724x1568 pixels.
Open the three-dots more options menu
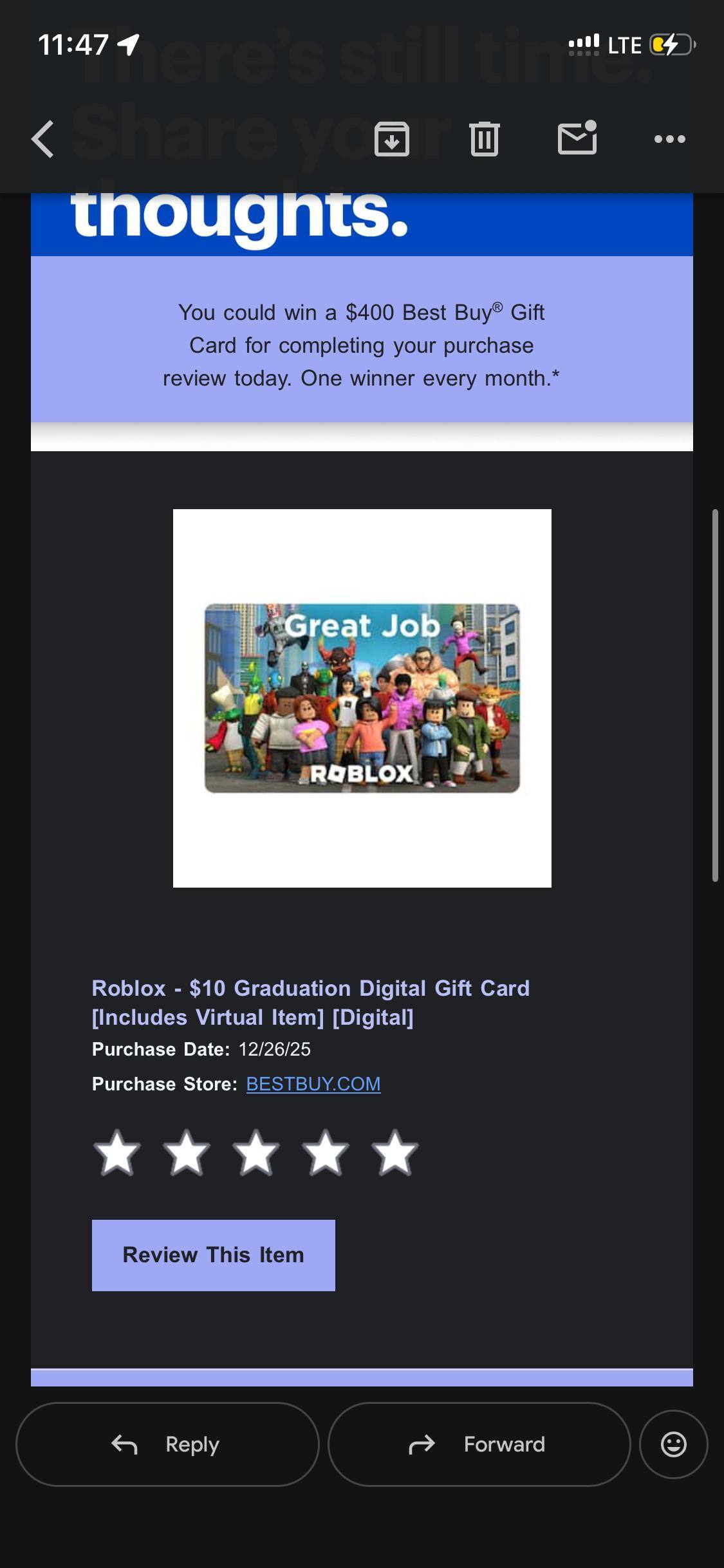coord(670,139)
